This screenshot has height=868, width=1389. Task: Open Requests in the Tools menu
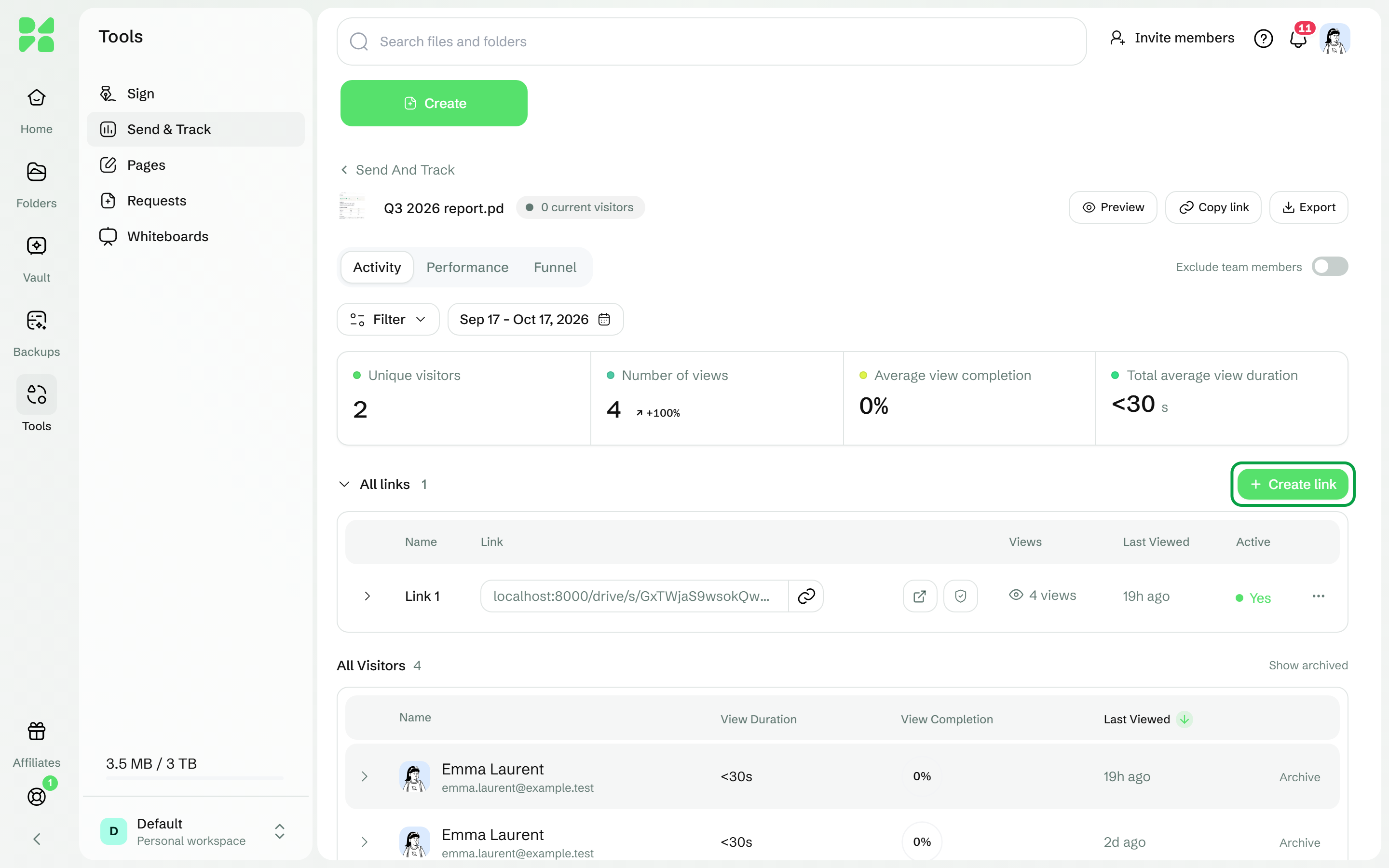pos(195,200)
